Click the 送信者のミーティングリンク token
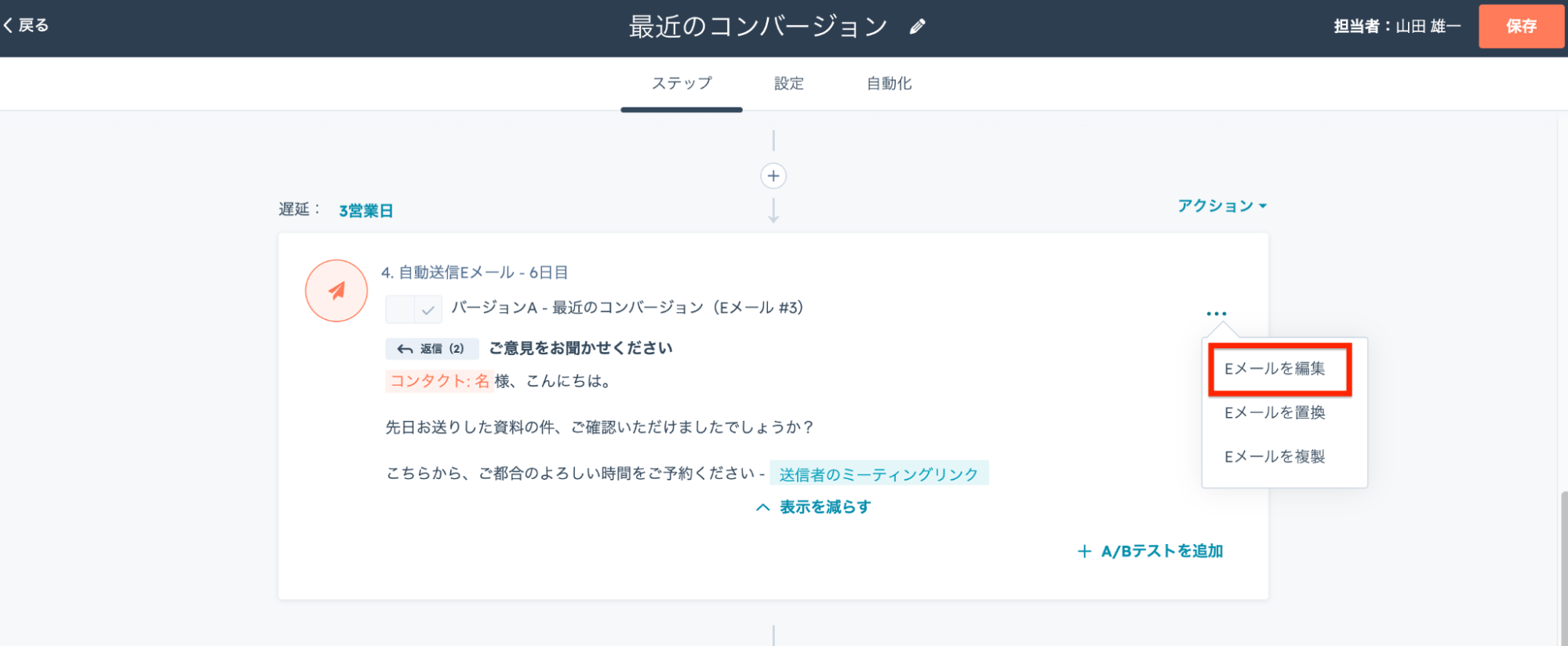 point(879,474)
